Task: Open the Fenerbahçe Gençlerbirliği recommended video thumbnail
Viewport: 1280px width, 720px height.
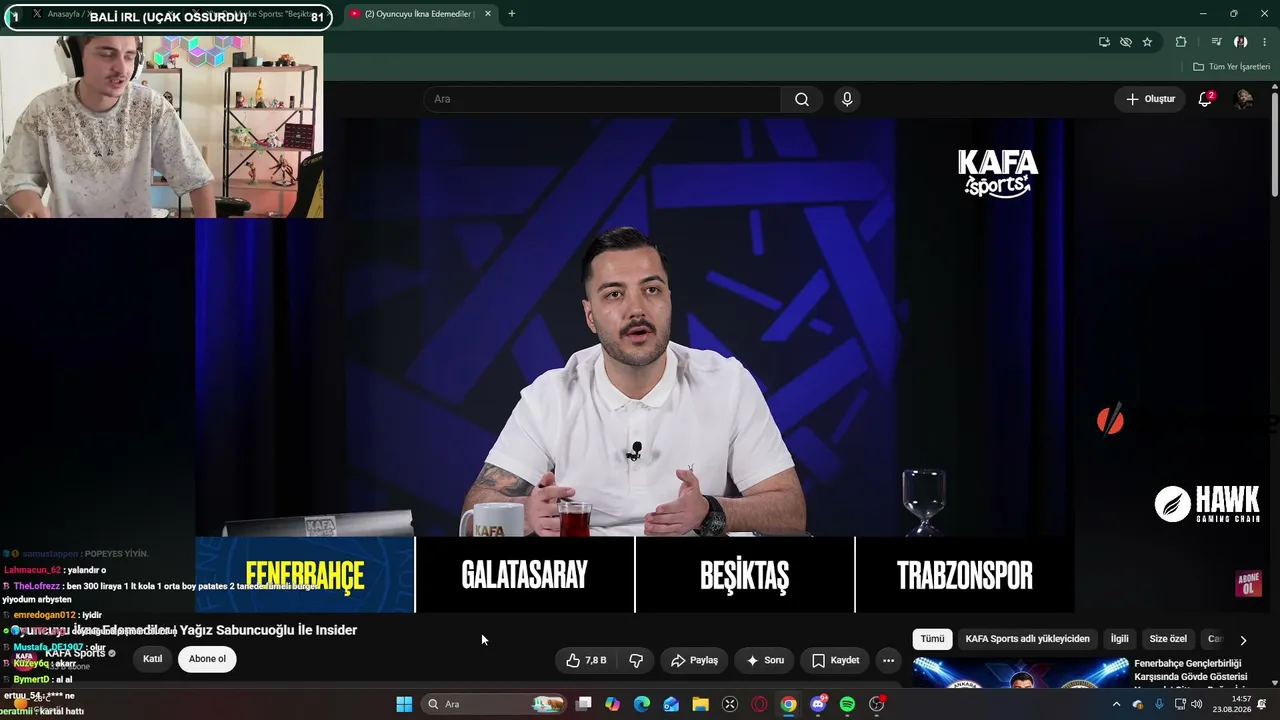Action: [1020, 672]
